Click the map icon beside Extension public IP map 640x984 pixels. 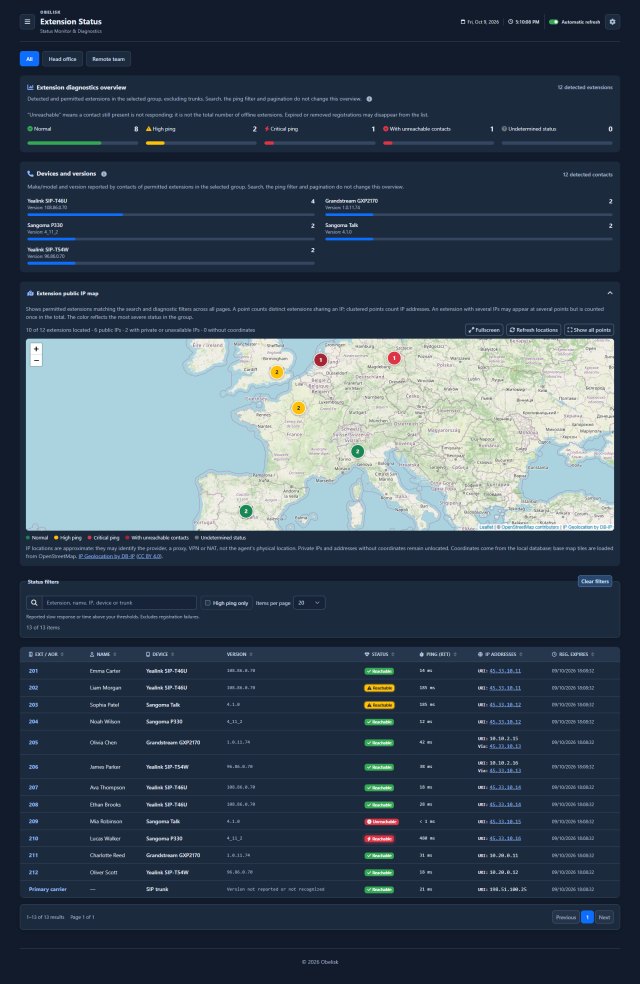coord(30,293)
